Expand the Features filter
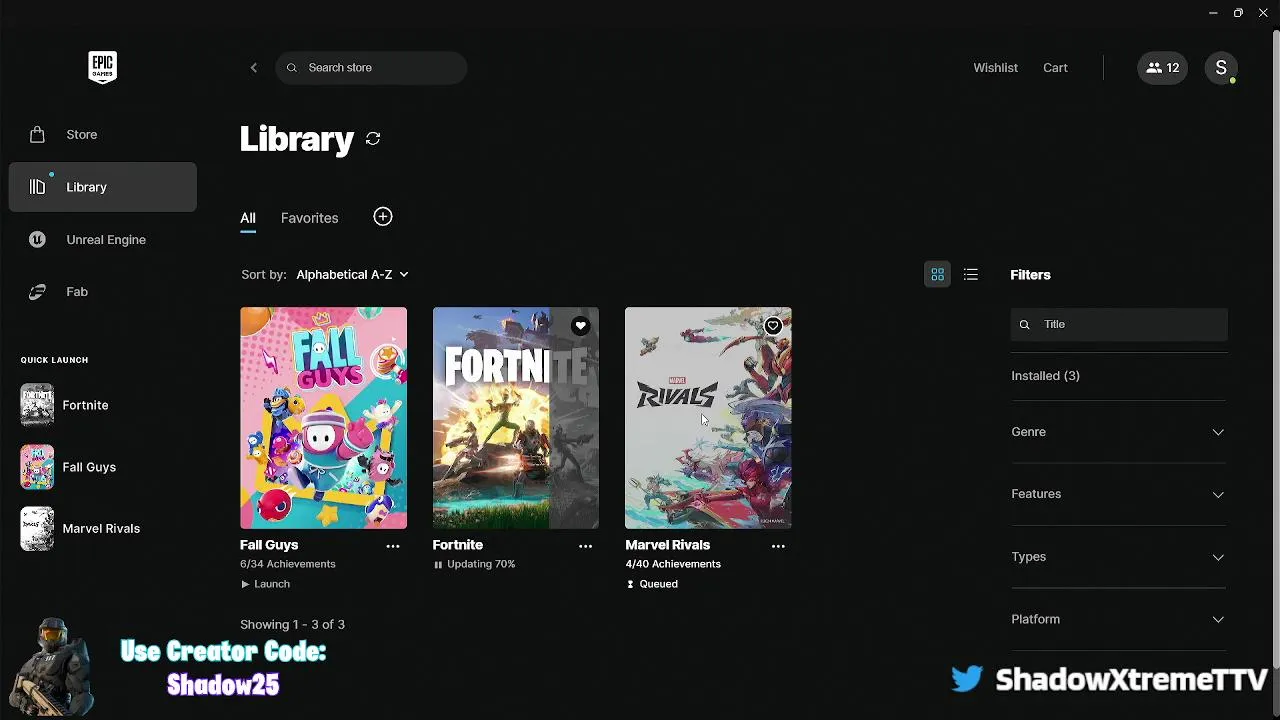The width and height of the screenshot is (1280, 720). [x=1119, y=494]
